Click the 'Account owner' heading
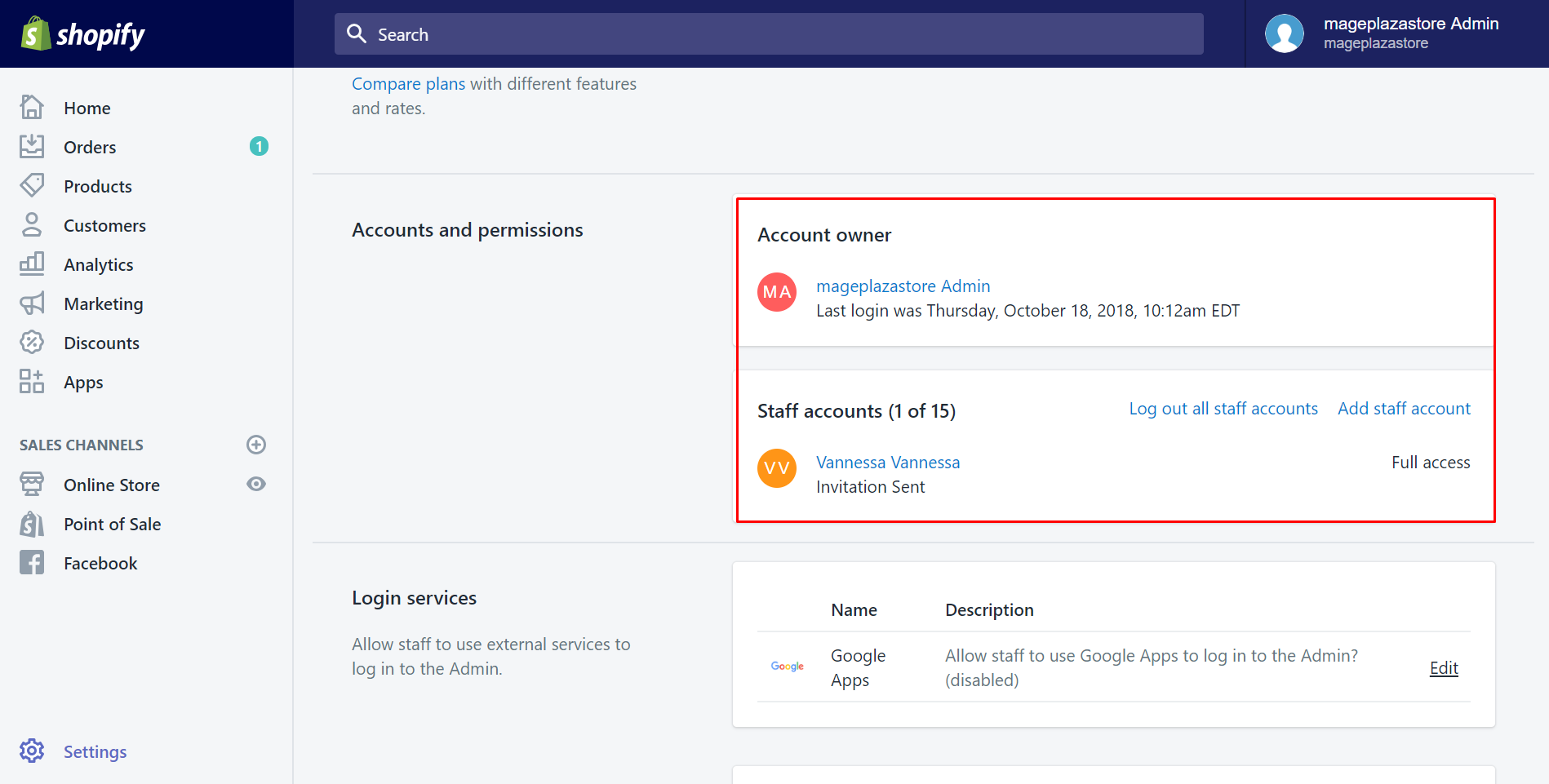1549x784 pixels. (x=824, y=235)
